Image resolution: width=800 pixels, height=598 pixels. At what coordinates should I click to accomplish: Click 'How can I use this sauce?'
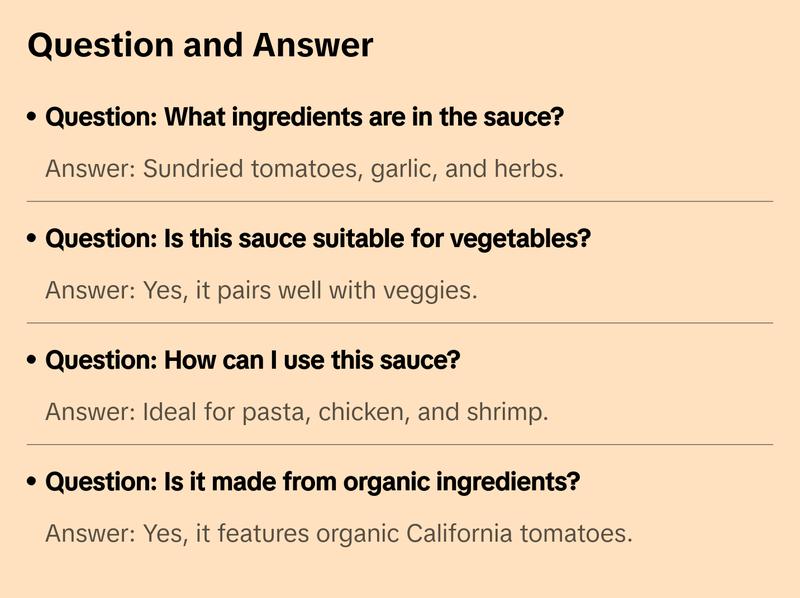(252, 360)
